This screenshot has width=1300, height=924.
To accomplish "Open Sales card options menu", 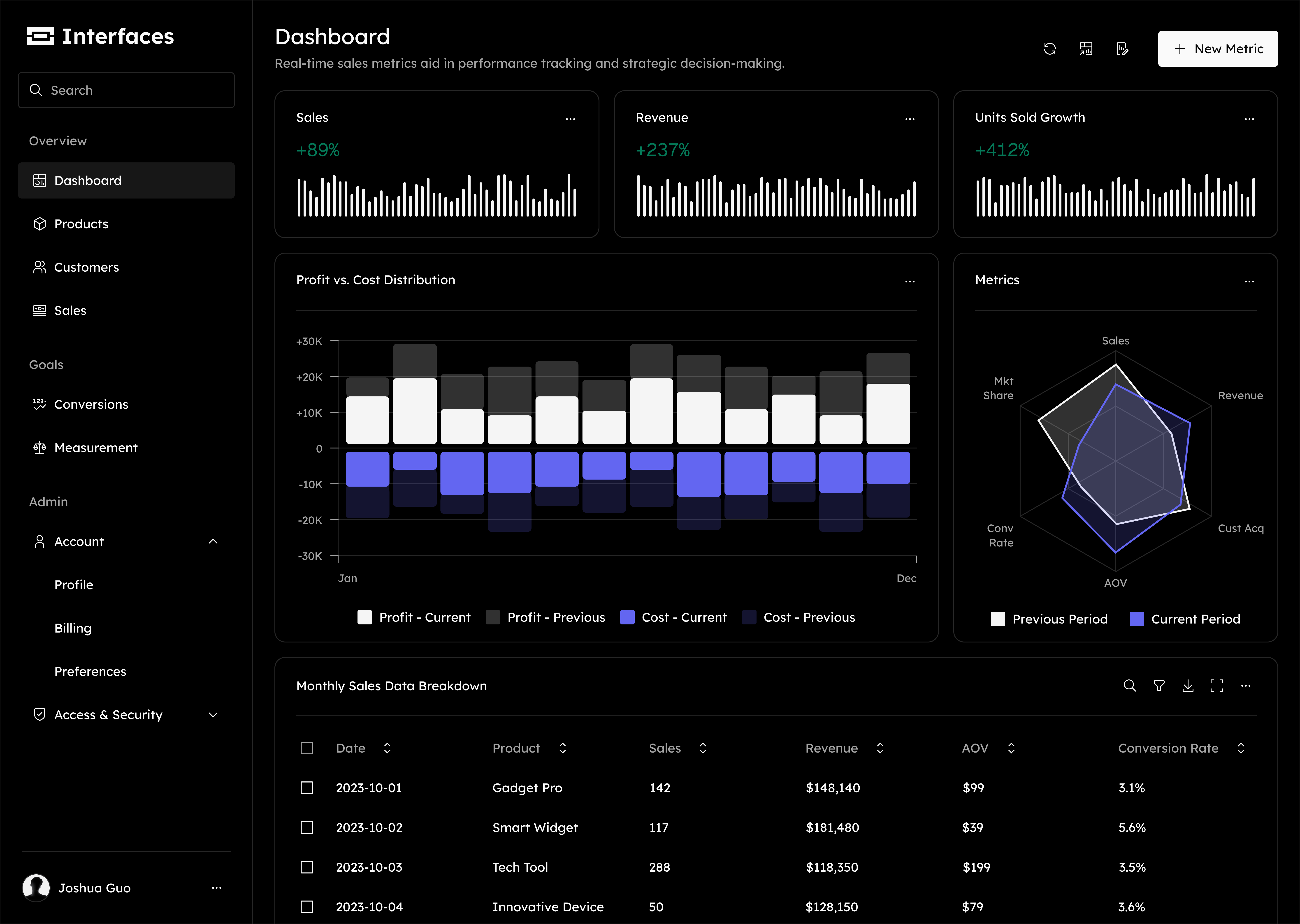I will [x=570, y=118].
